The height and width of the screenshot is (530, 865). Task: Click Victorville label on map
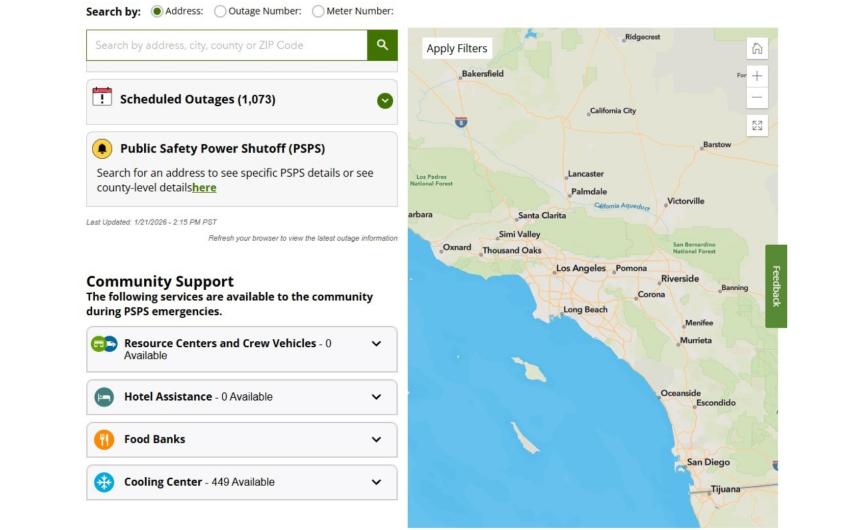(x=686, y=201)
